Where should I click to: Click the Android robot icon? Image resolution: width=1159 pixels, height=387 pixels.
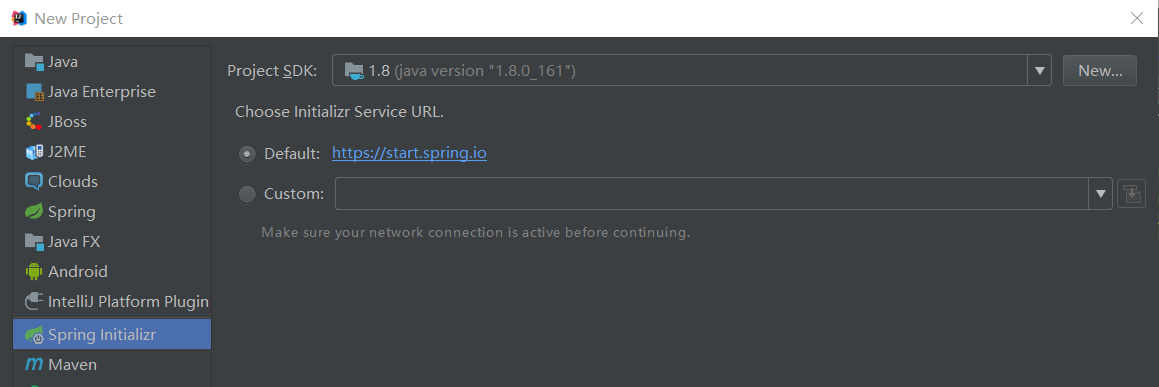pyautogui.click(x=34, y=272)
